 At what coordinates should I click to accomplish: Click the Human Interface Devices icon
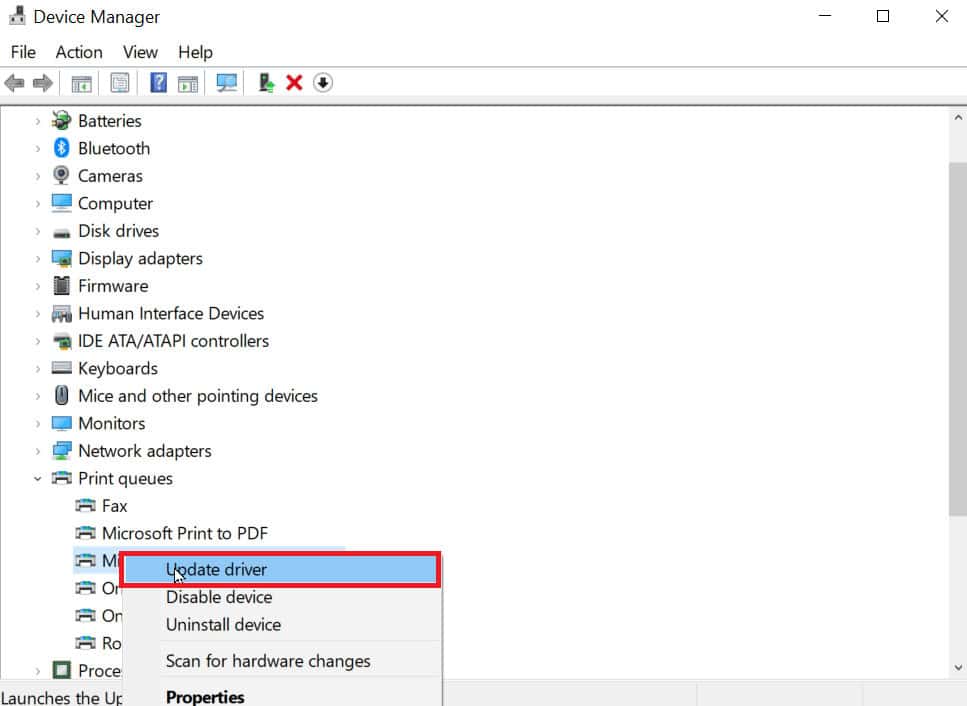pos(62,314)
